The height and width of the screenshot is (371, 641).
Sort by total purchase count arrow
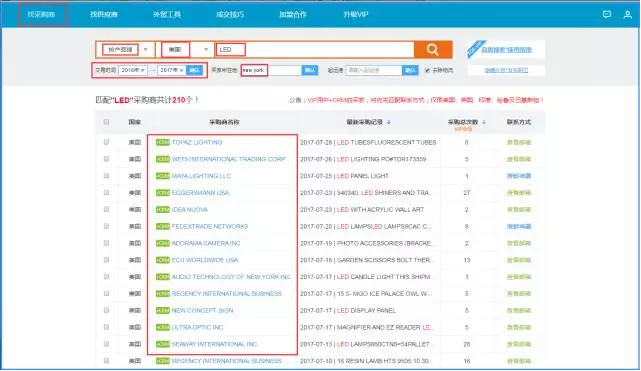[484, 122]
